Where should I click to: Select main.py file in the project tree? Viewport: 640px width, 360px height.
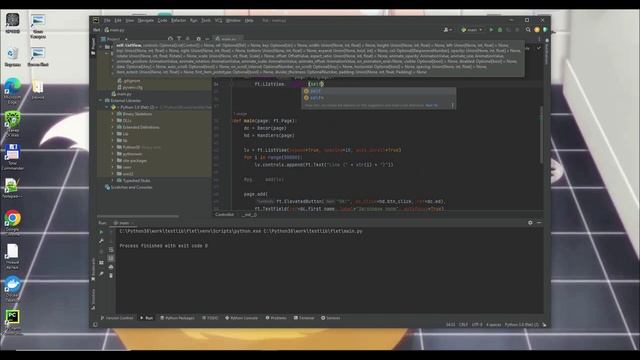tap(121, 94)
